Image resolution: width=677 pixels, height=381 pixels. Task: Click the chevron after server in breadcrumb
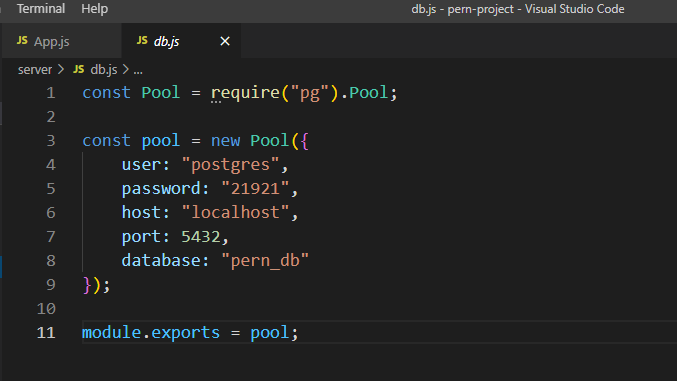click(x=61, y=69)
